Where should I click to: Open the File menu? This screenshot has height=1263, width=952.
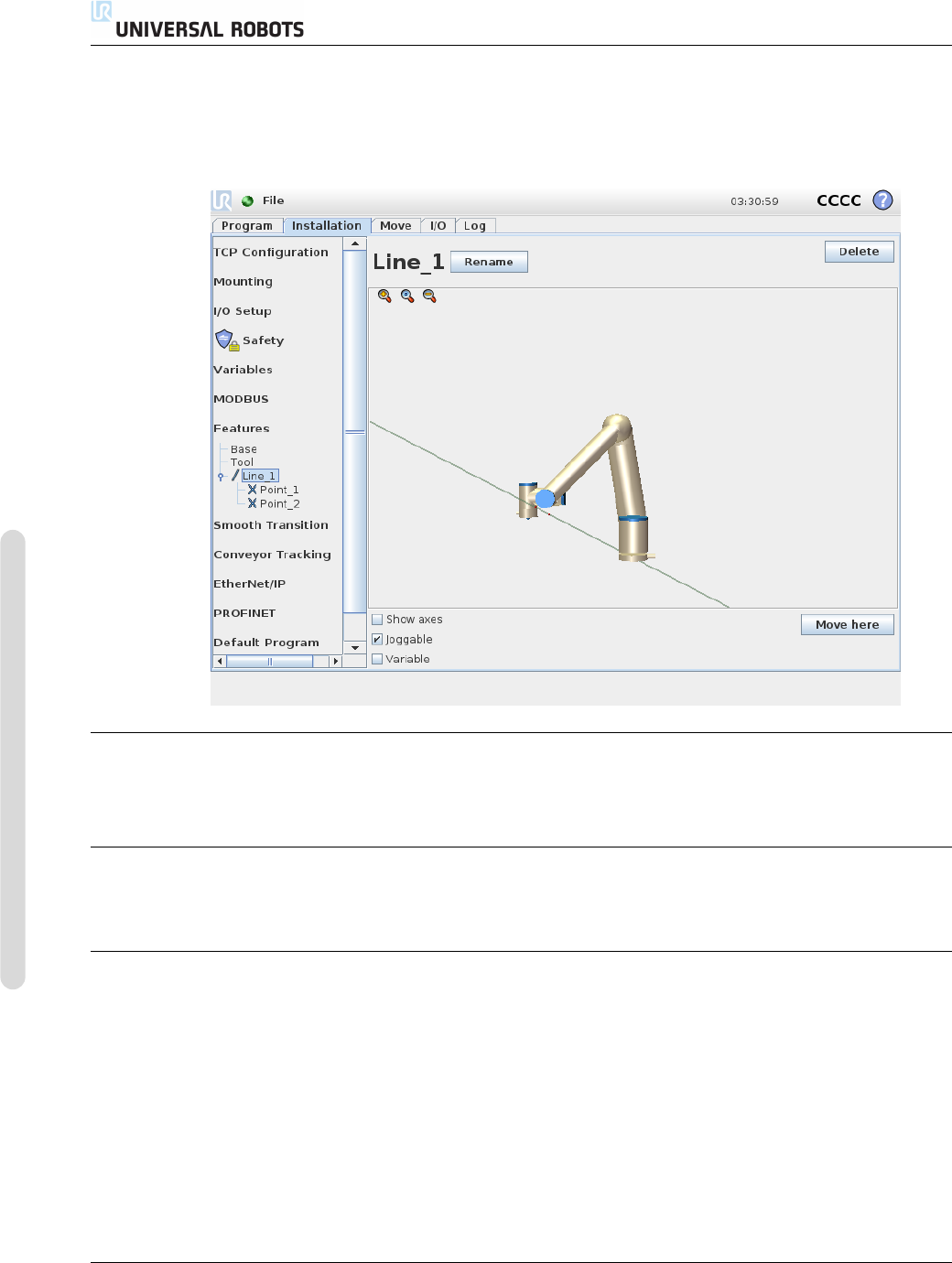pos(273,200)
